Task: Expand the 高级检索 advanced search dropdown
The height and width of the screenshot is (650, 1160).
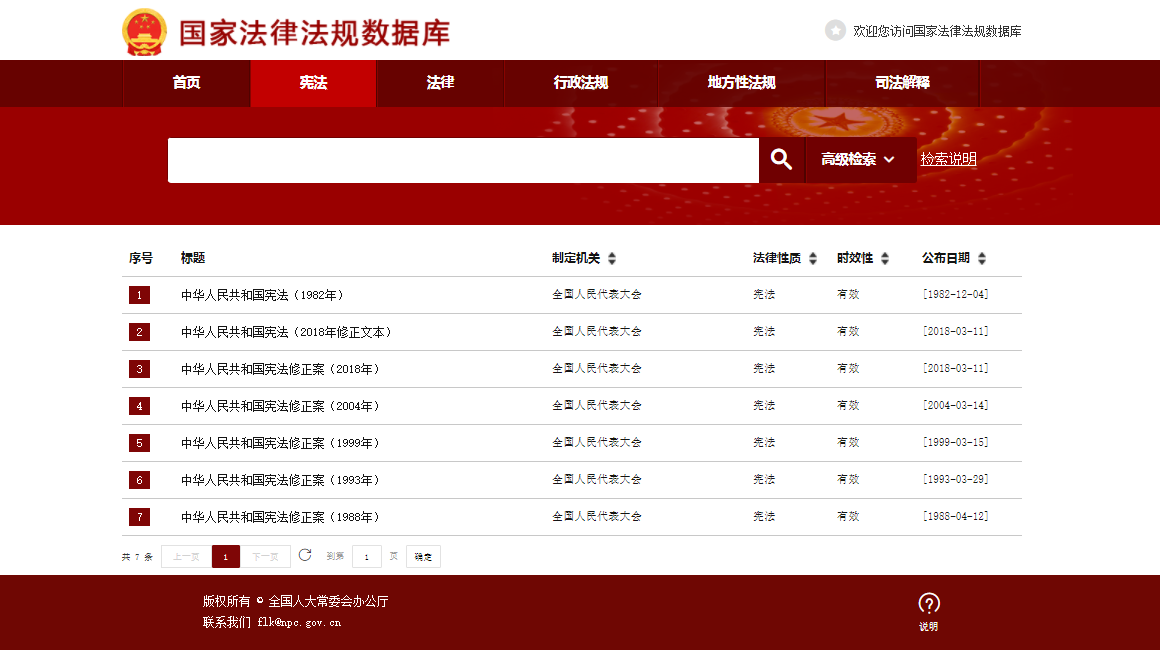Action: point(860,160)
